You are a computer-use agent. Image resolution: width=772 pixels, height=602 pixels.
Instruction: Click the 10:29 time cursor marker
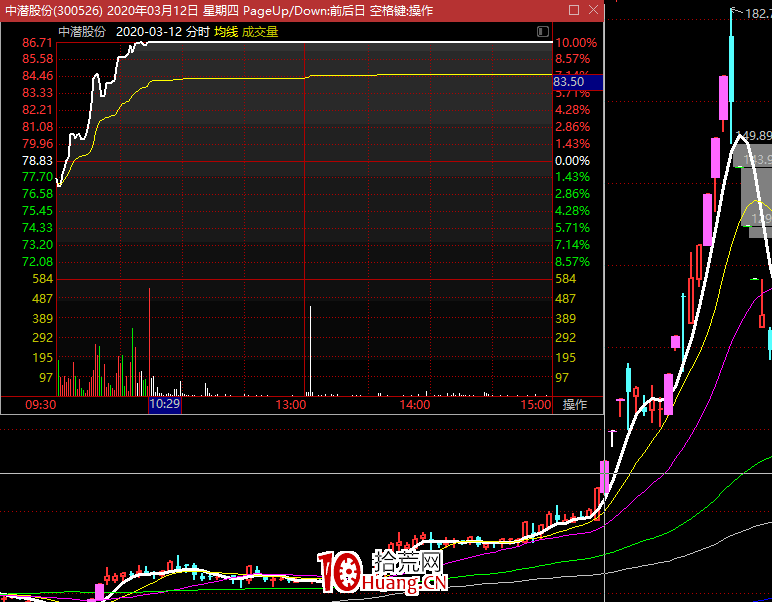pos(165,404)
